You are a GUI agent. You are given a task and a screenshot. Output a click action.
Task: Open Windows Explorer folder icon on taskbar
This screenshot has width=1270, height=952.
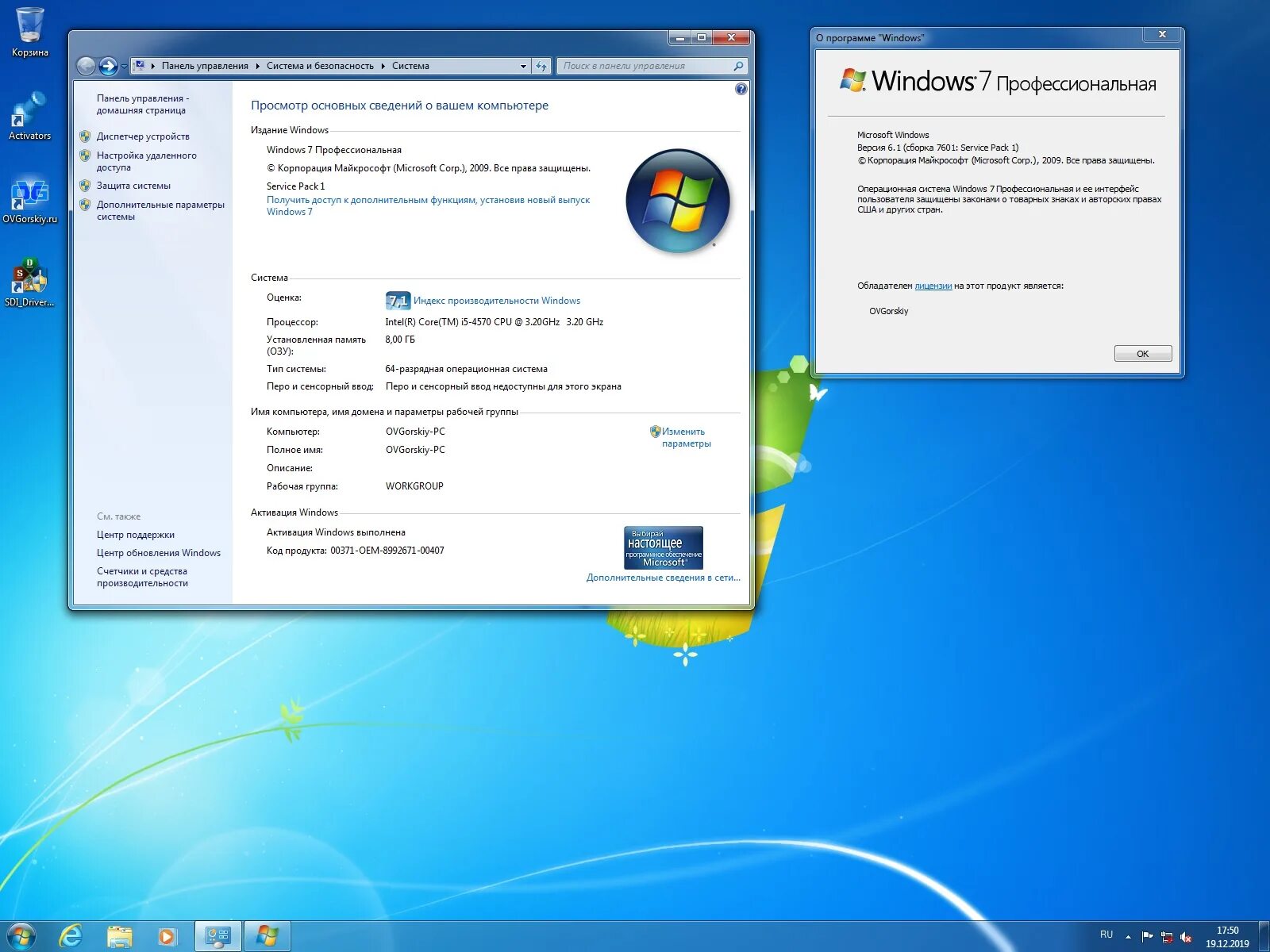click(119, 936)
